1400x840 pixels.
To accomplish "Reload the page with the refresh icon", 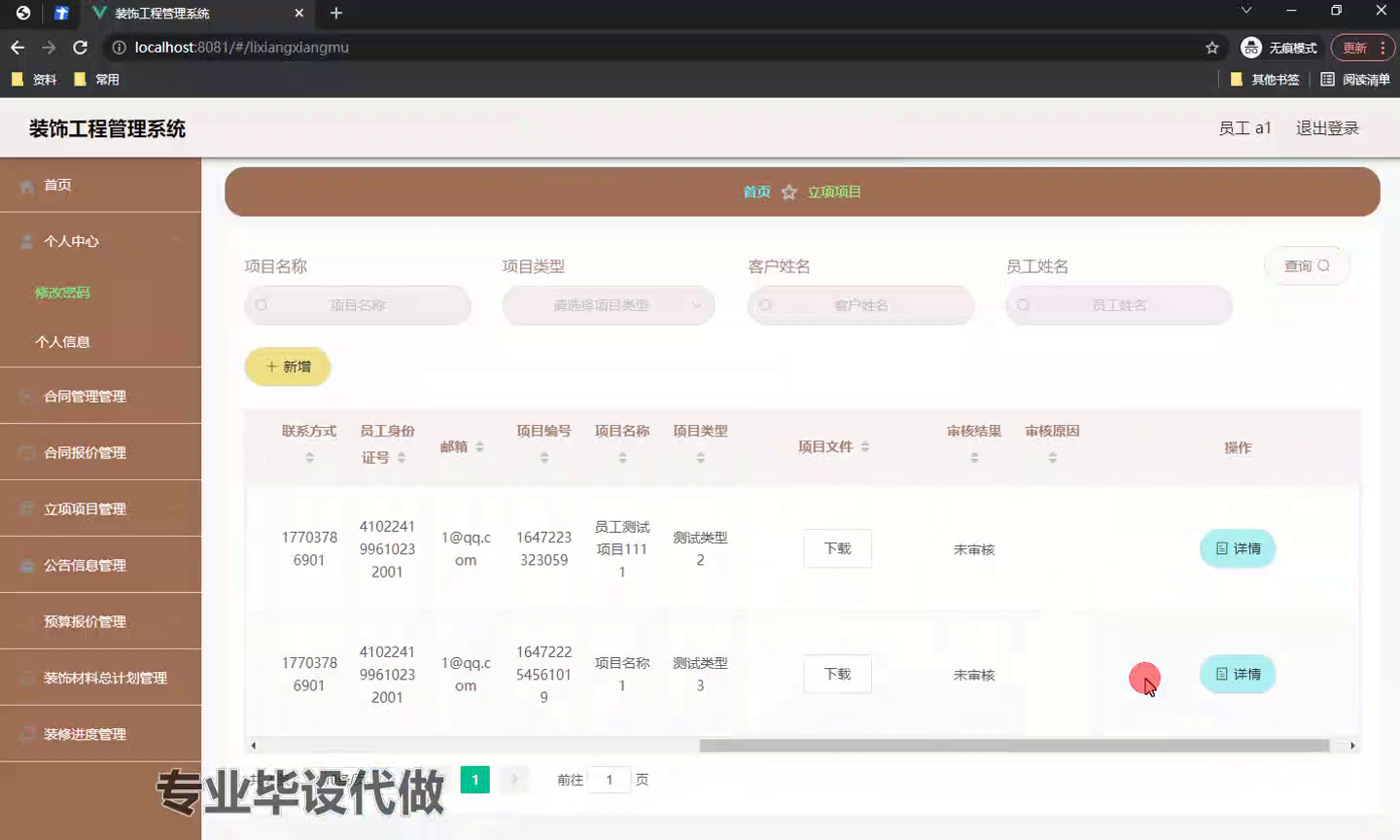I will (x=81, y=48).
